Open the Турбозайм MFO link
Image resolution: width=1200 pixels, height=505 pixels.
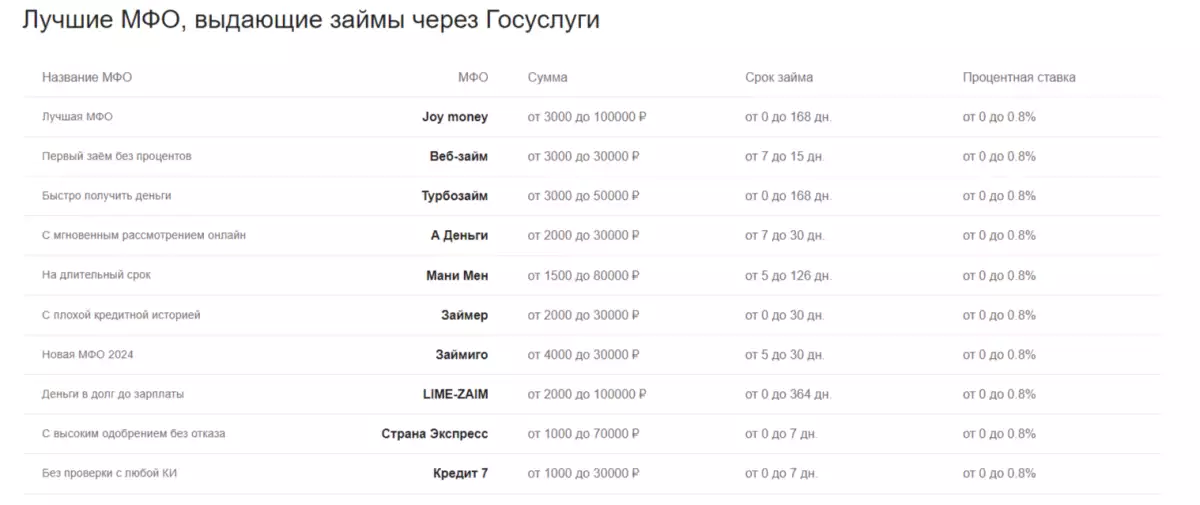coord(455,196)
